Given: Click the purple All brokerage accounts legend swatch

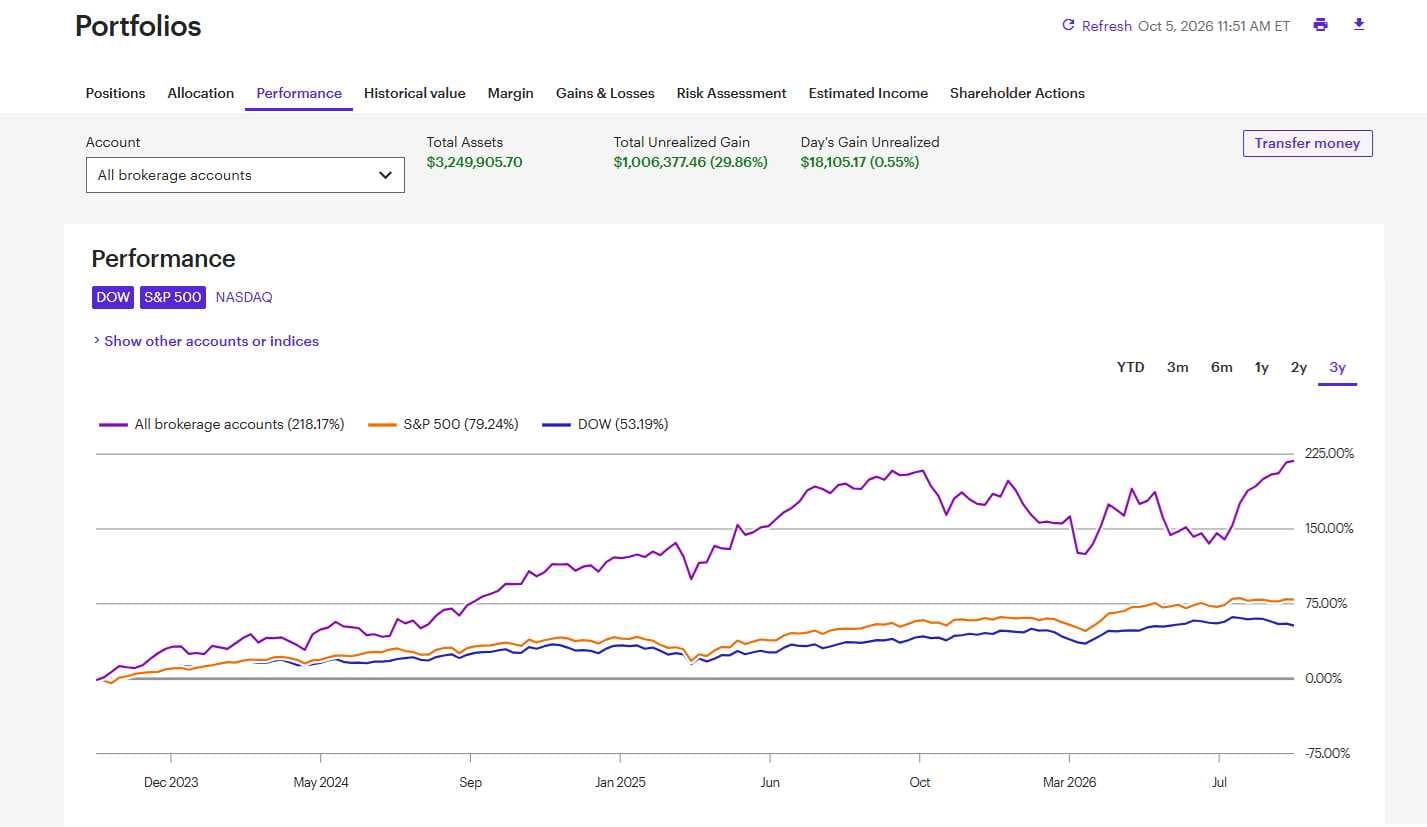Looking at the screenshot, I should coord(113,425).
